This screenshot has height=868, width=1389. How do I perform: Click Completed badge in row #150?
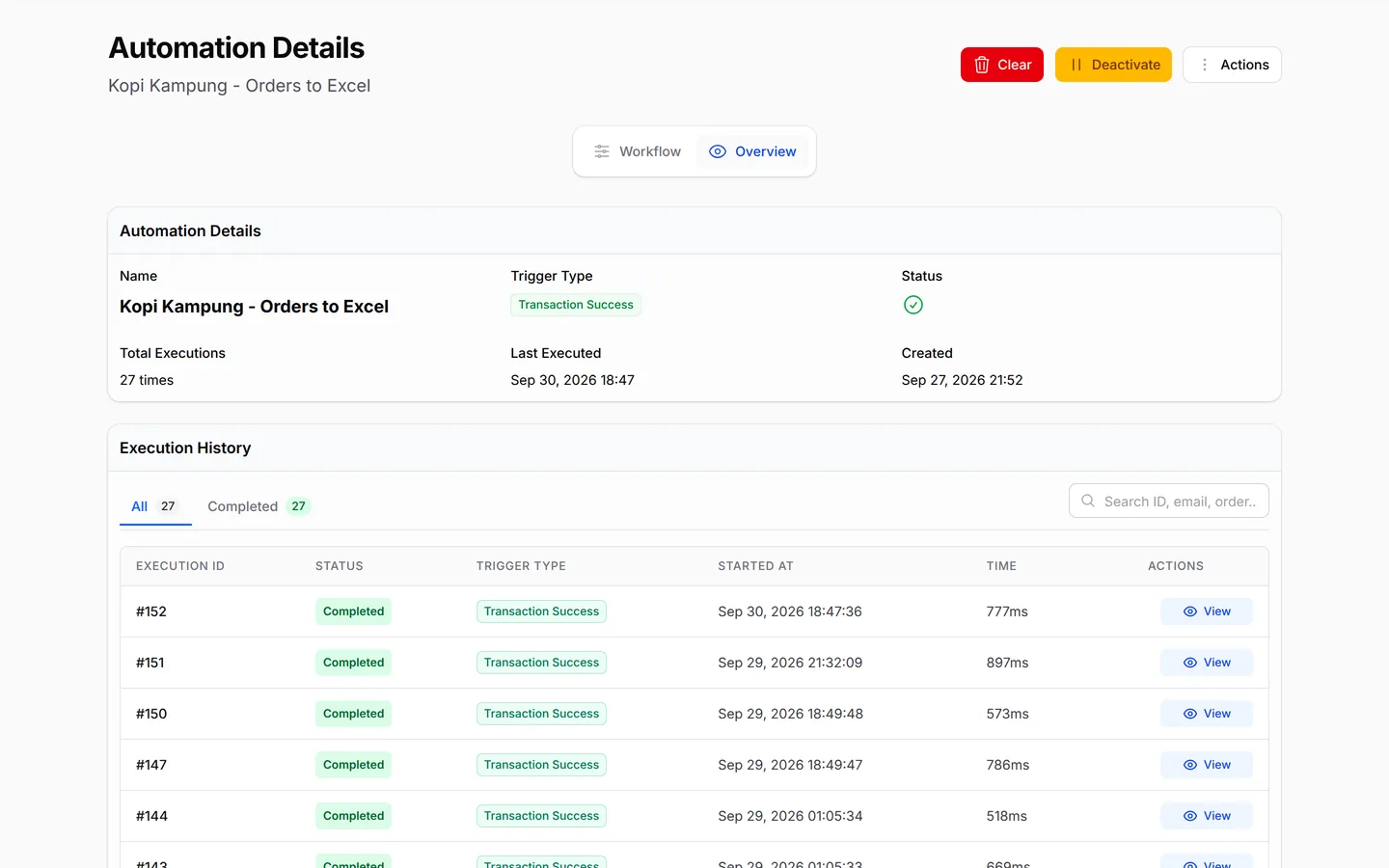pos(353,714)
